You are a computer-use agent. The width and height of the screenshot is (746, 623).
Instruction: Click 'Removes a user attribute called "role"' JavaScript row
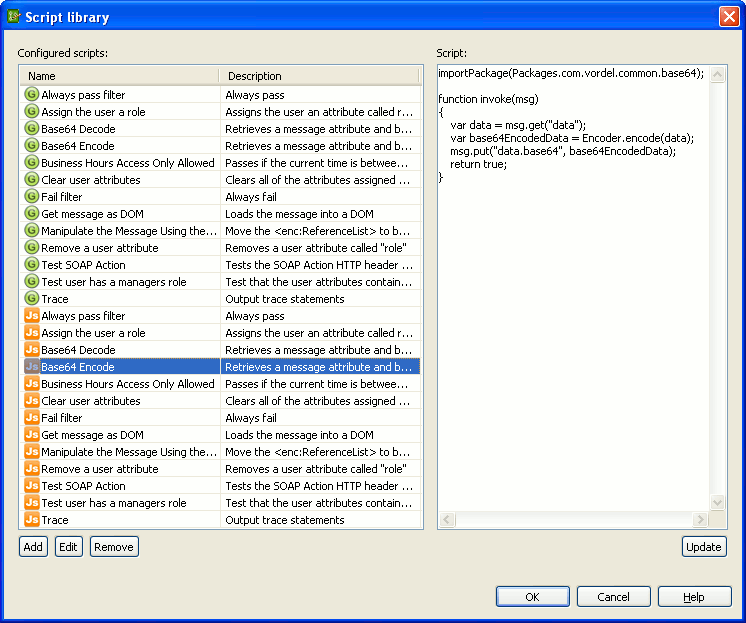click(x=316, y=469)
